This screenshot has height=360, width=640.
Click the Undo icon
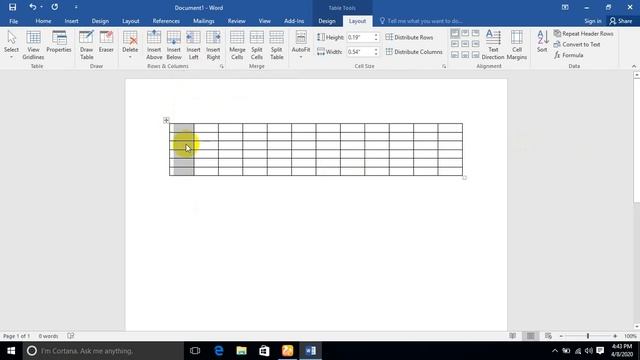pos(33,7)
